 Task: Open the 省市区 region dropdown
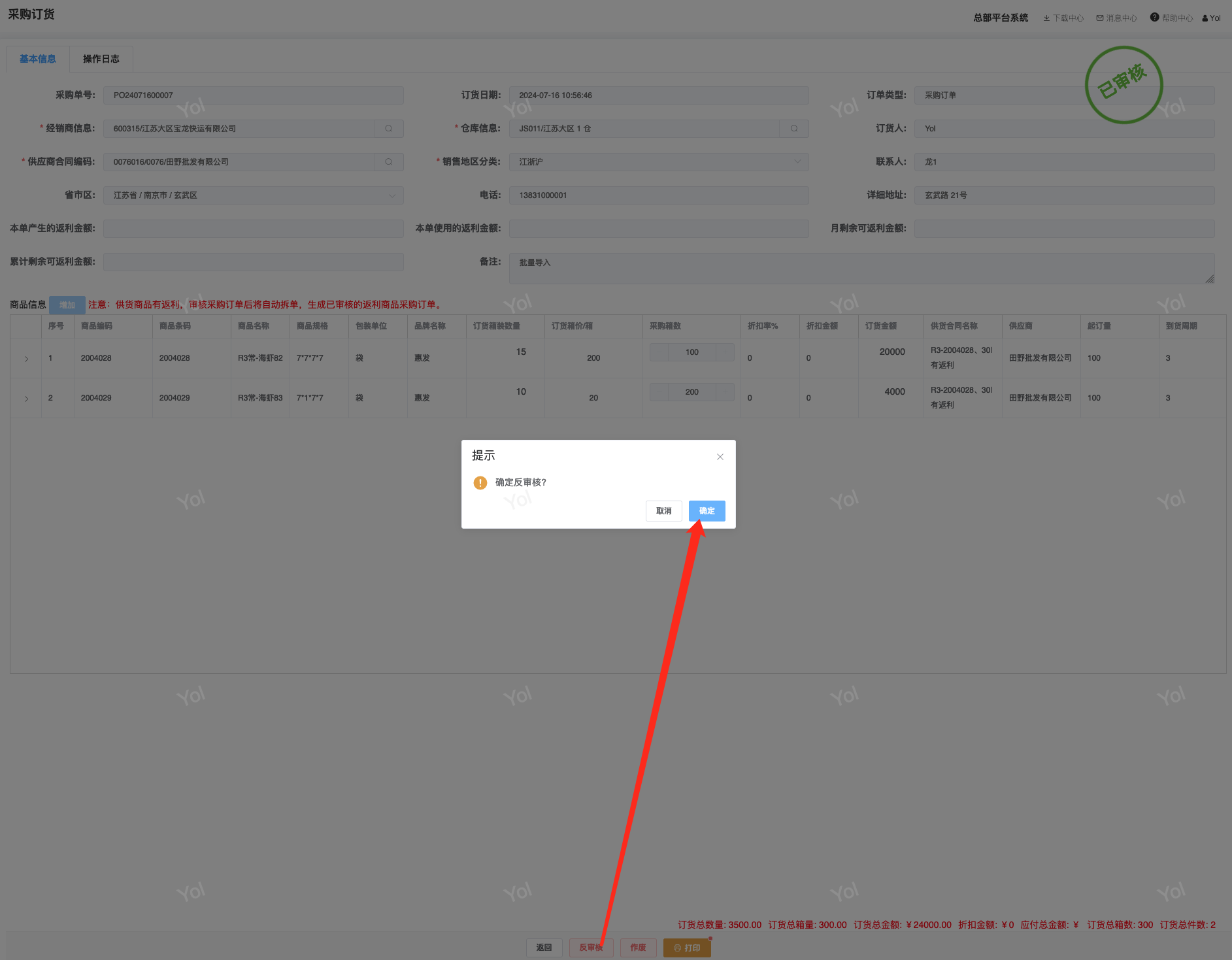(x=254, y=195)
